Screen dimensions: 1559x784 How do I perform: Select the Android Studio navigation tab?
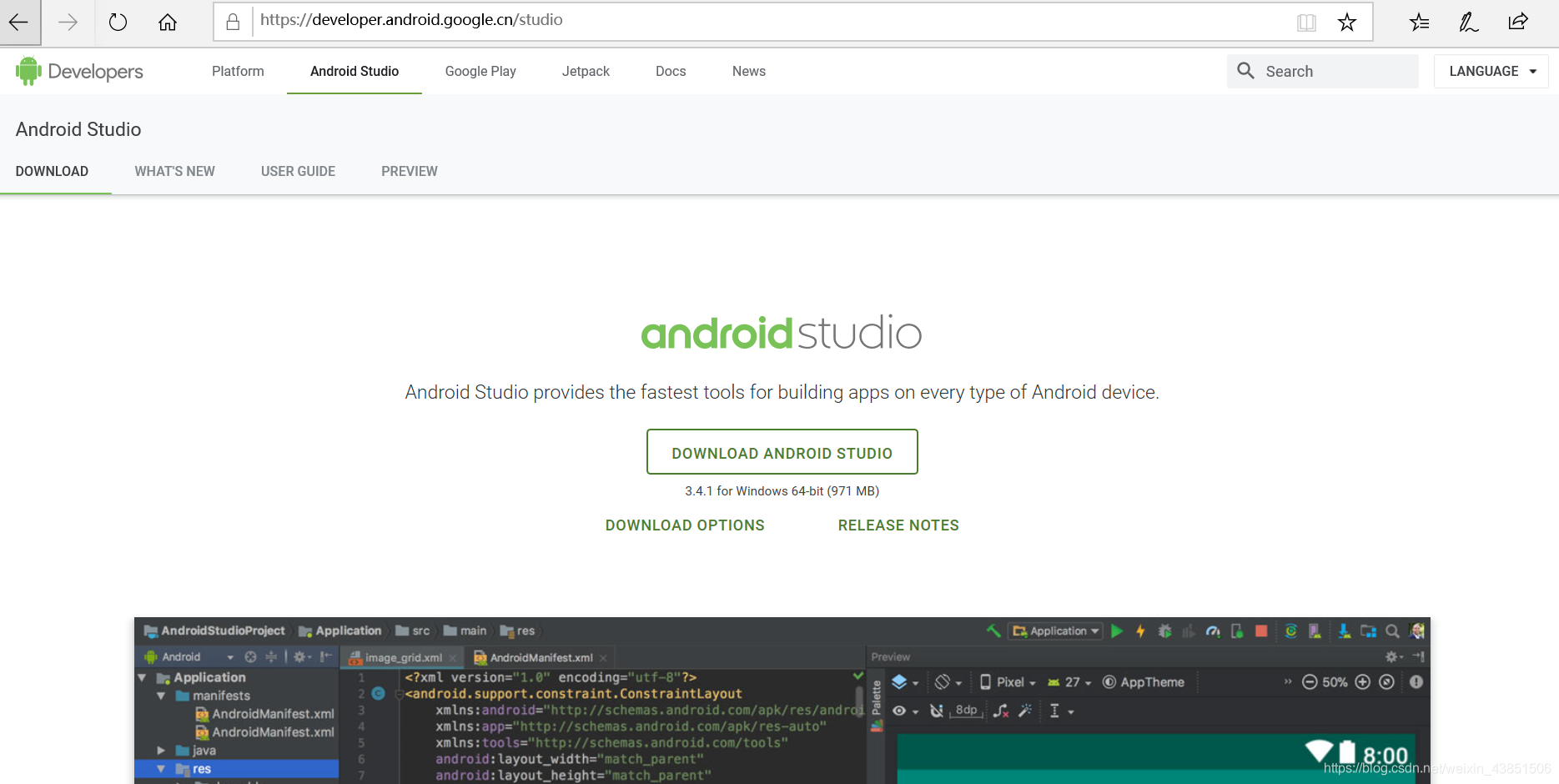355,72
